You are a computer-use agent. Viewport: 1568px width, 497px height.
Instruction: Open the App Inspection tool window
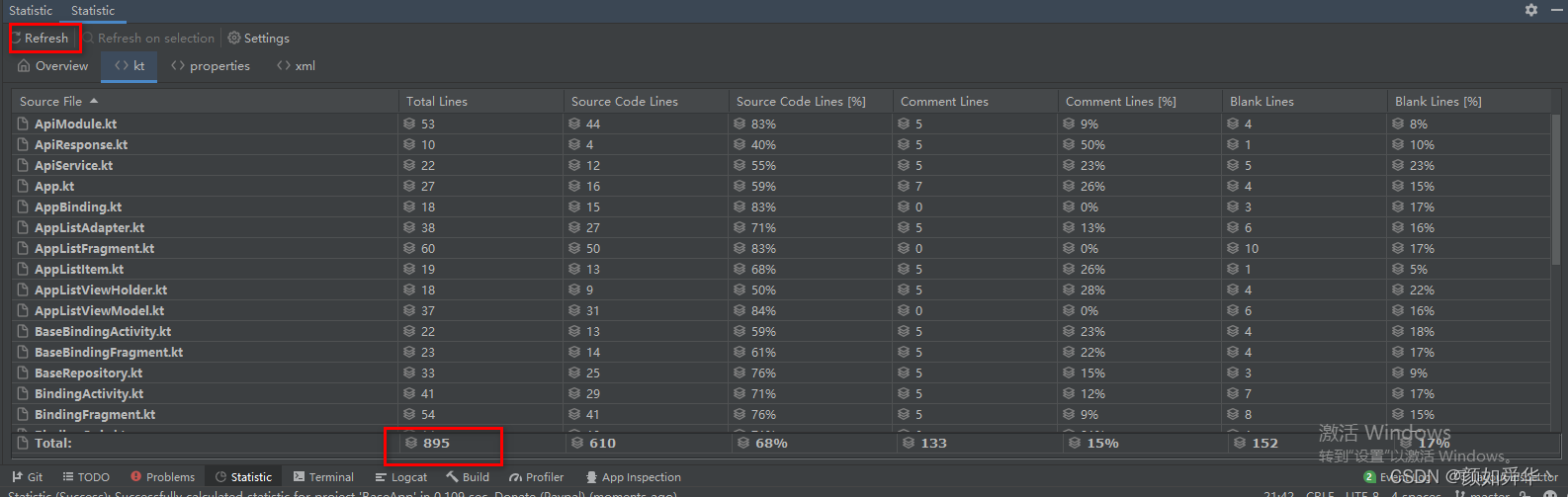(633, 477)
